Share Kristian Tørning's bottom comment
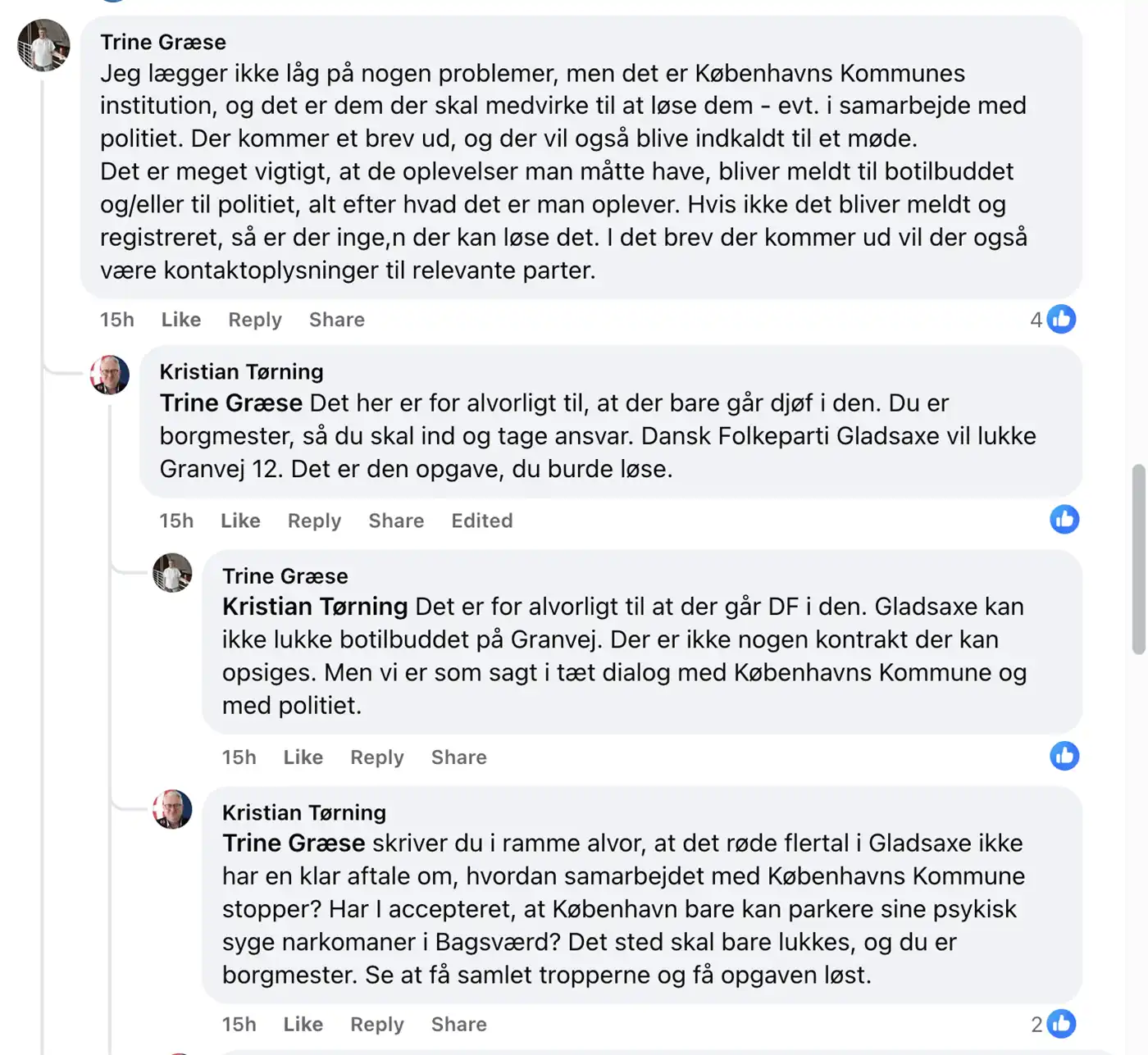 [458, 1024]
